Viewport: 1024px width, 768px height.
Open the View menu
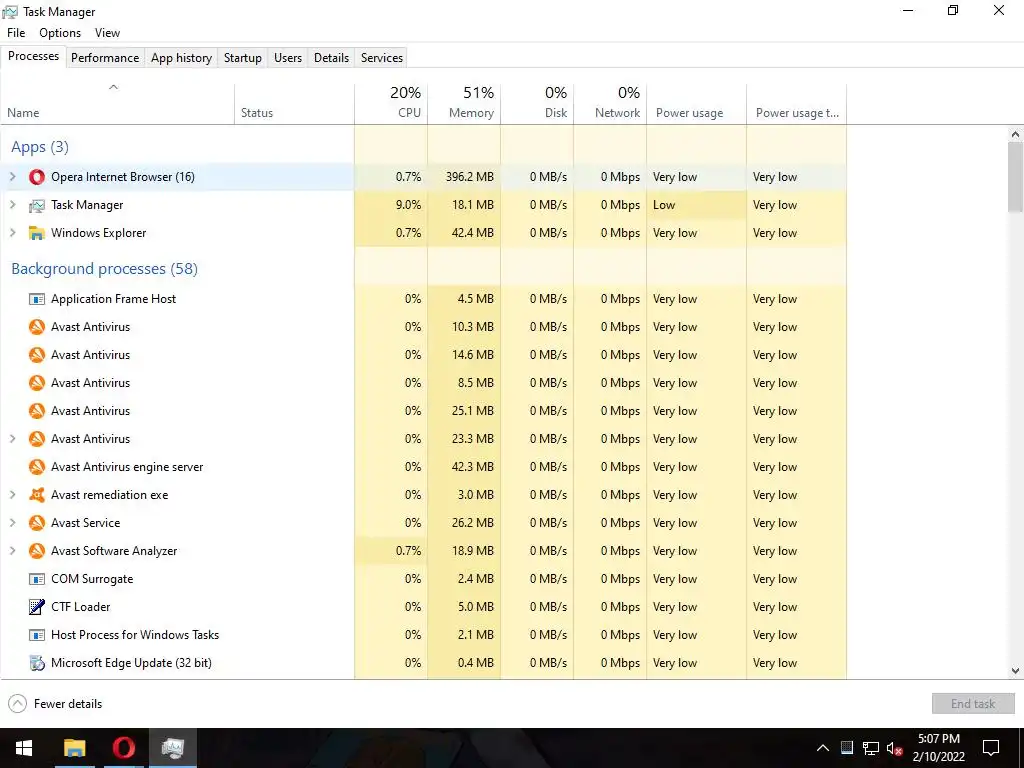tap(107, 33)
